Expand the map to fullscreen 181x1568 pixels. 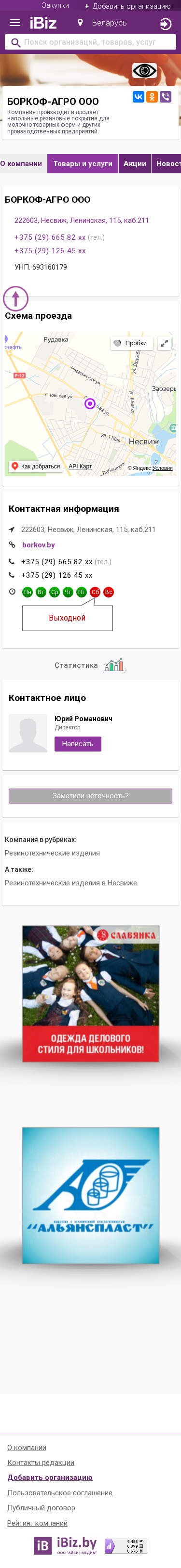pos(165,343)
